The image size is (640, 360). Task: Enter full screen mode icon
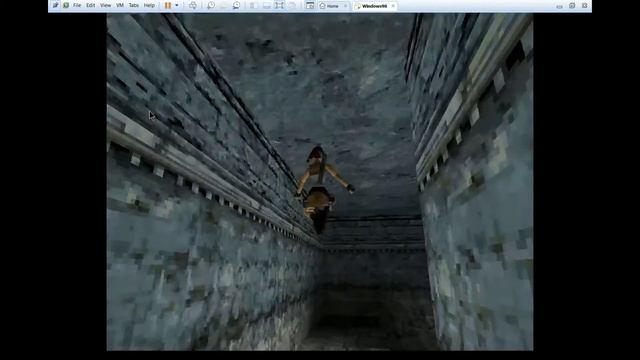pyautogui.click(x=279, y=6)
